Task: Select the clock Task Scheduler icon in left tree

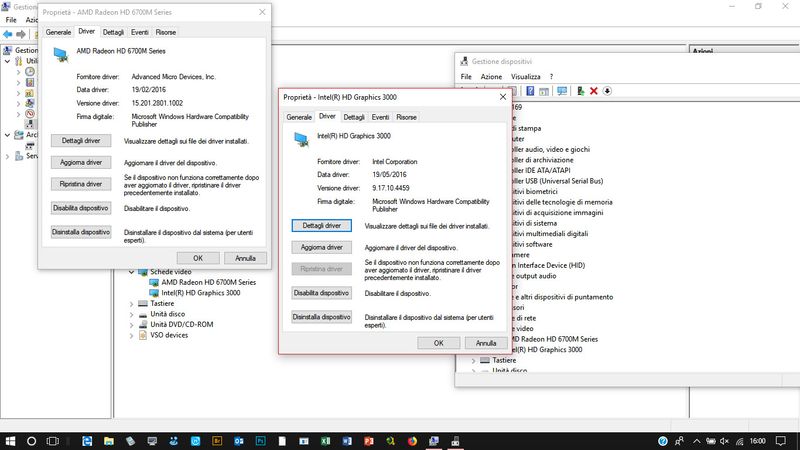Action: (30, 71)
